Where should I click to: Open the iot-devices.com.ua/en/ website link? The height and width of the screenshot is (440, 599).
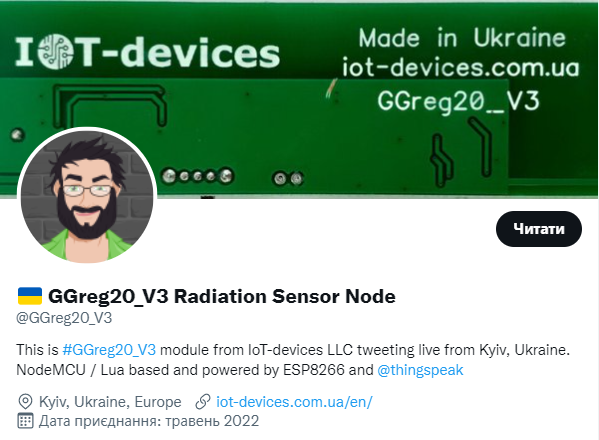pos(294,402)
